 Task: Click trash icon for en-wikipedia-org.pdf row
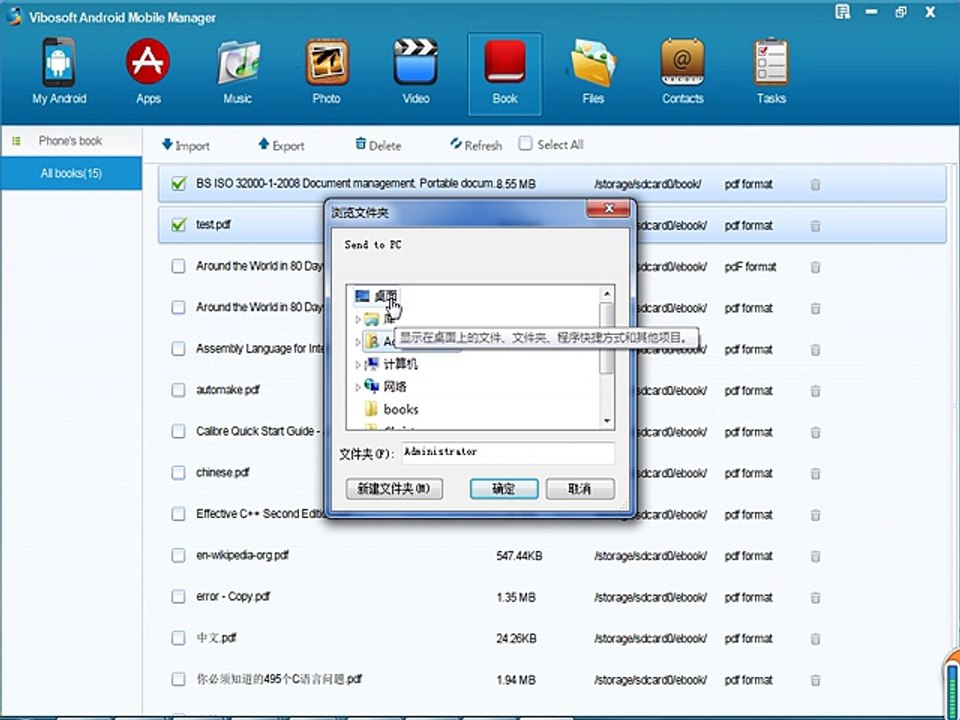point(816,557)
